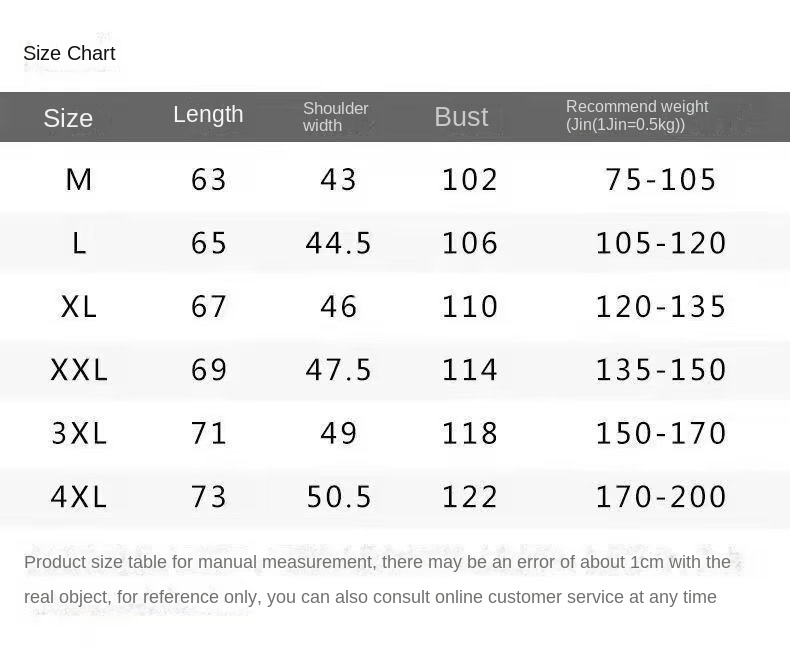
Task: Select the Length column header
Action: point(208,114)
